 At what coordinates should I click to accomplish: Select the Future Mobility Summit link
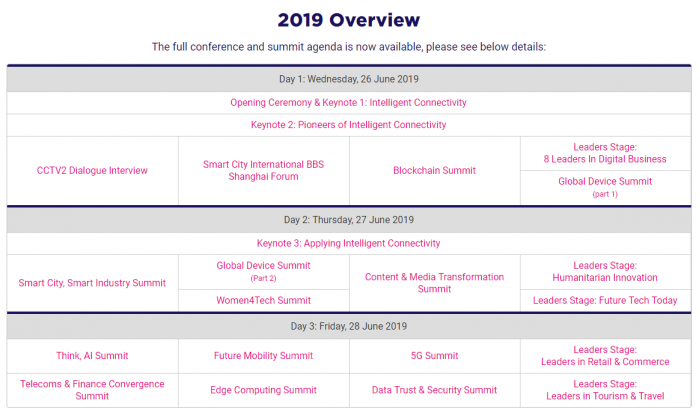pyautogui.click(x=263, y=356)
